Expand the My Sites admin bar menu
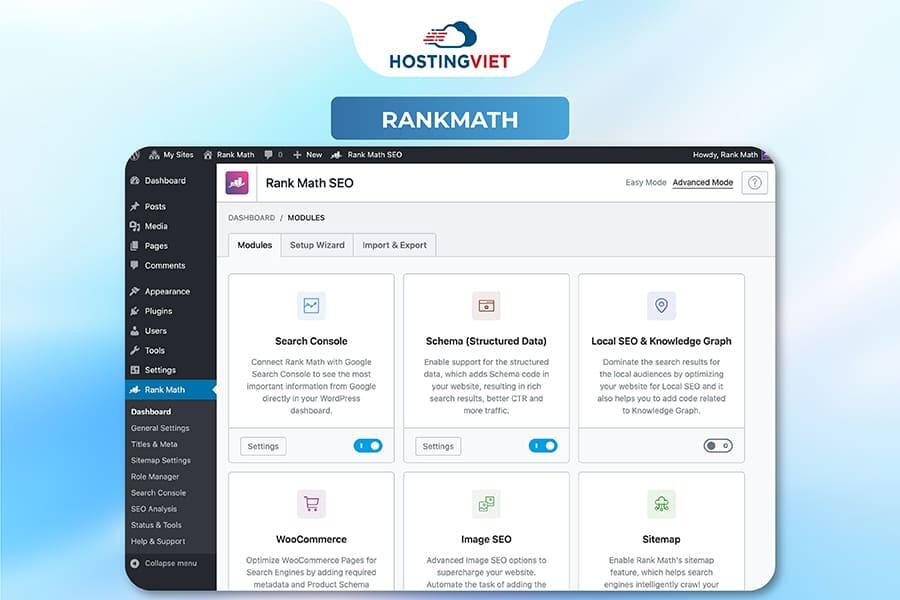The height and width of the screenshot is (600, 900). click(x=171, y=155)
